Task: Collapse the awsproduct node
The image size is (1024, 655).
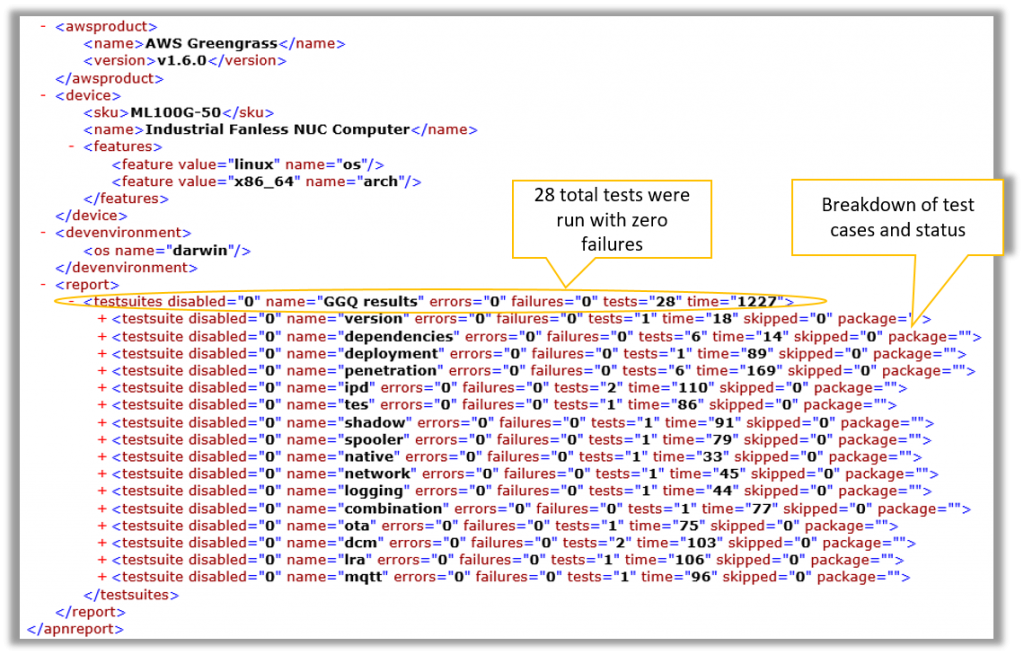Action: (43, 27)
